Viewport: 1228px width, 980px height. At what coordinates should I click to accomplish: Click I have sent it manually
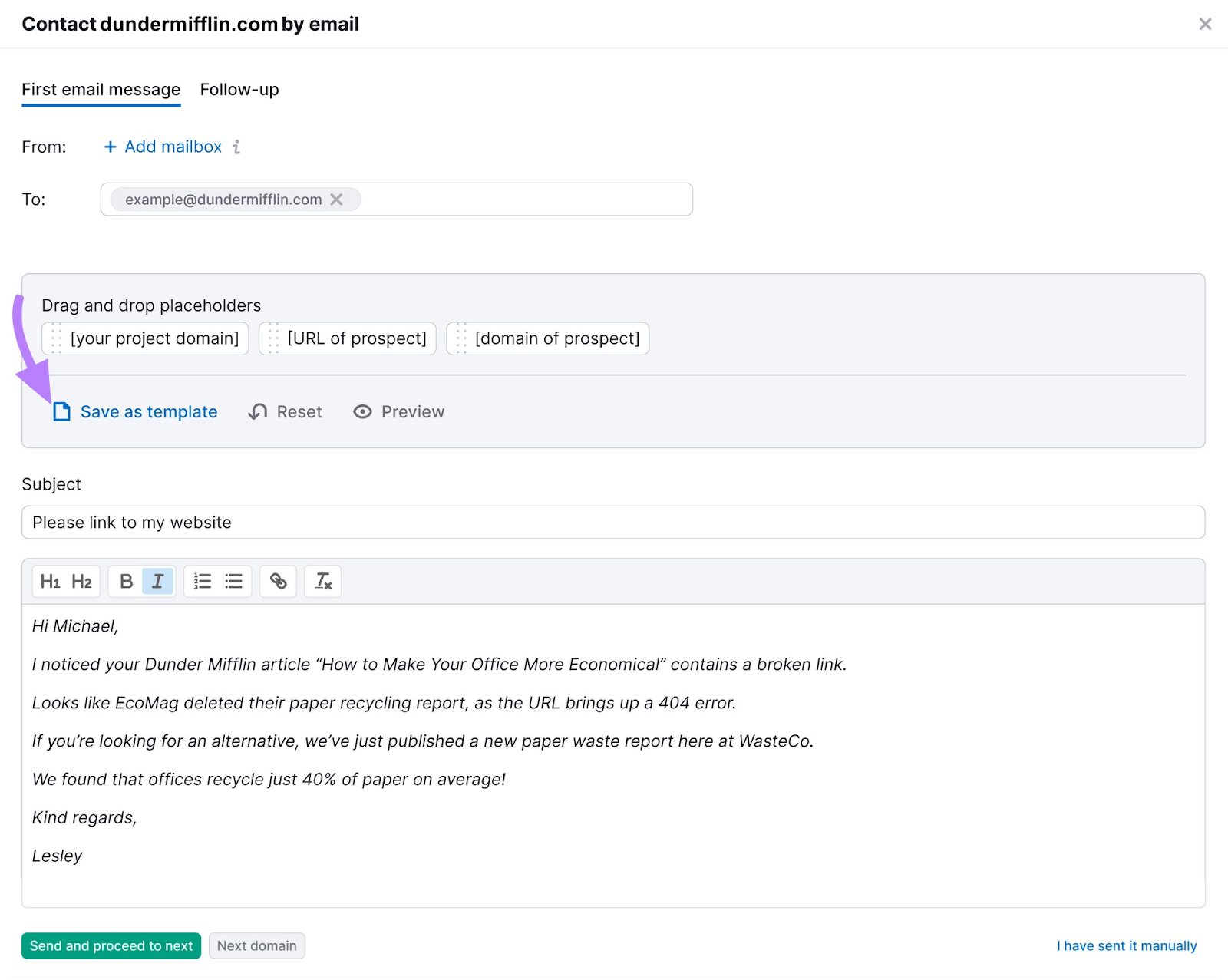pos(1127,945)
